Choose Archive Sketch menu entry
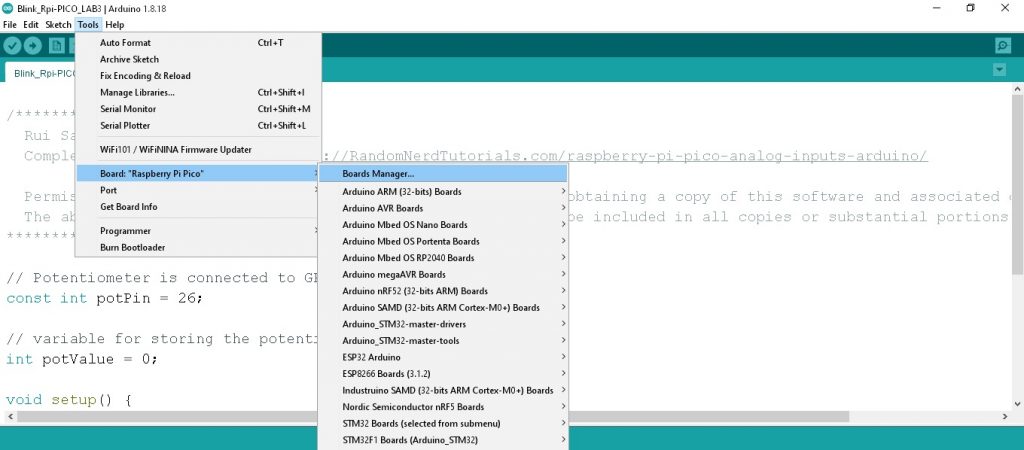This screenshot has height=450, width=1024. pos(198,59)
